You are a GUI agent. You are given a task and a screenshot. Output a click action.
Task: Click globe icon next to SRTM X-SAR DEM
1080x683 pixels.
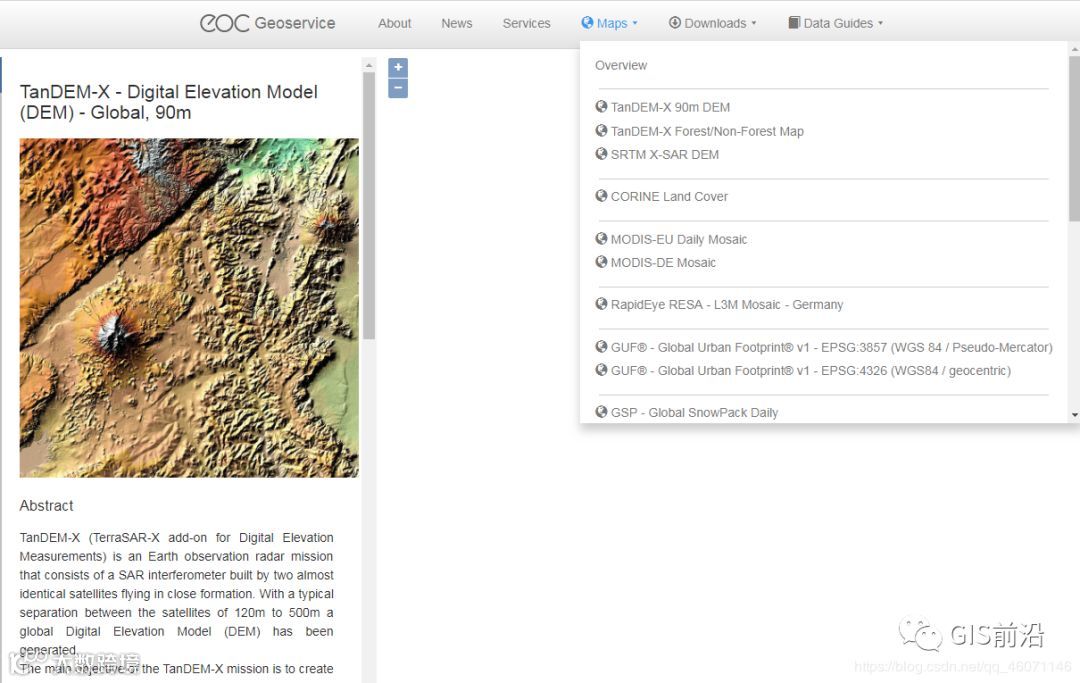tap(601, 154)
